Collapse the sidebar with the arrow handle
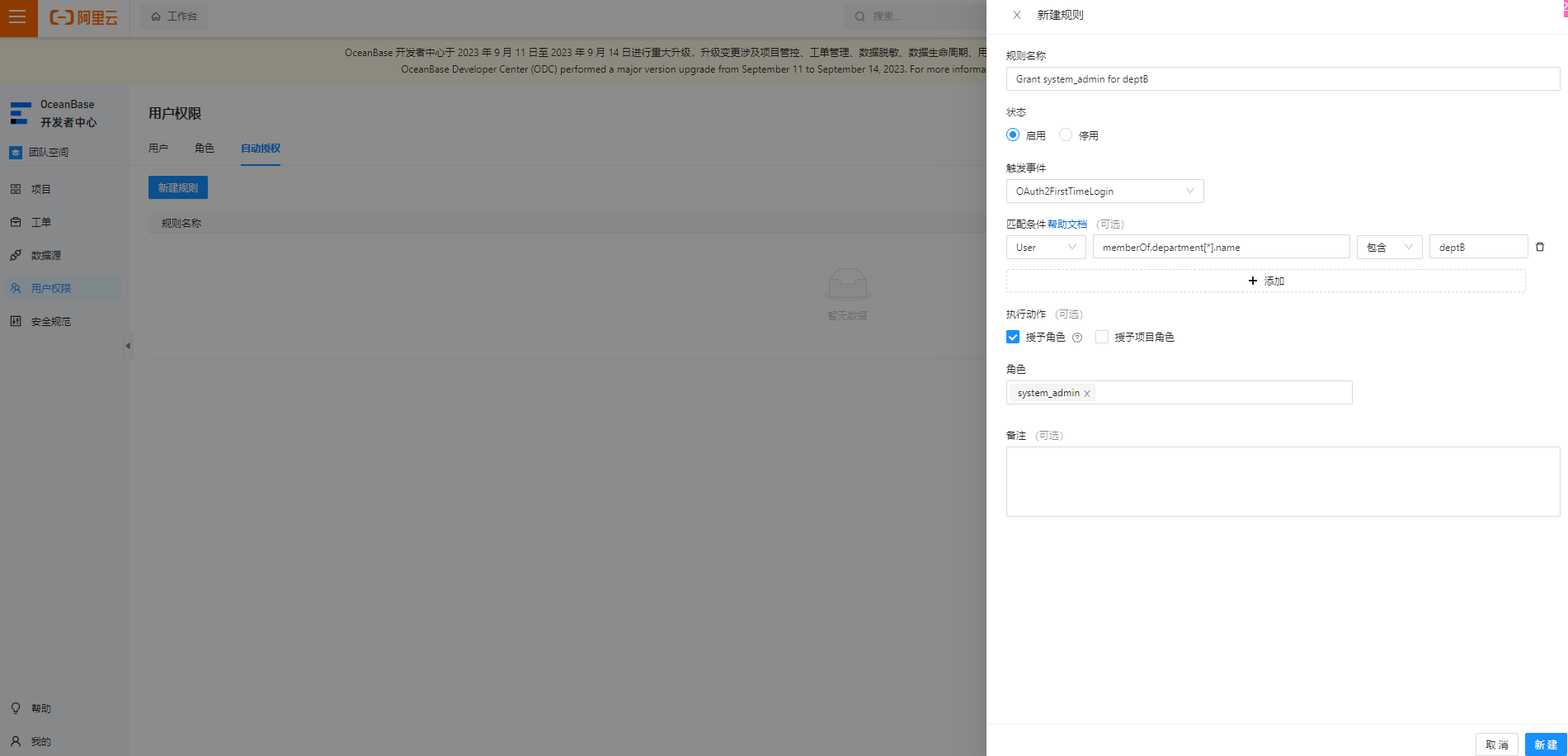 tap(128, 346)
